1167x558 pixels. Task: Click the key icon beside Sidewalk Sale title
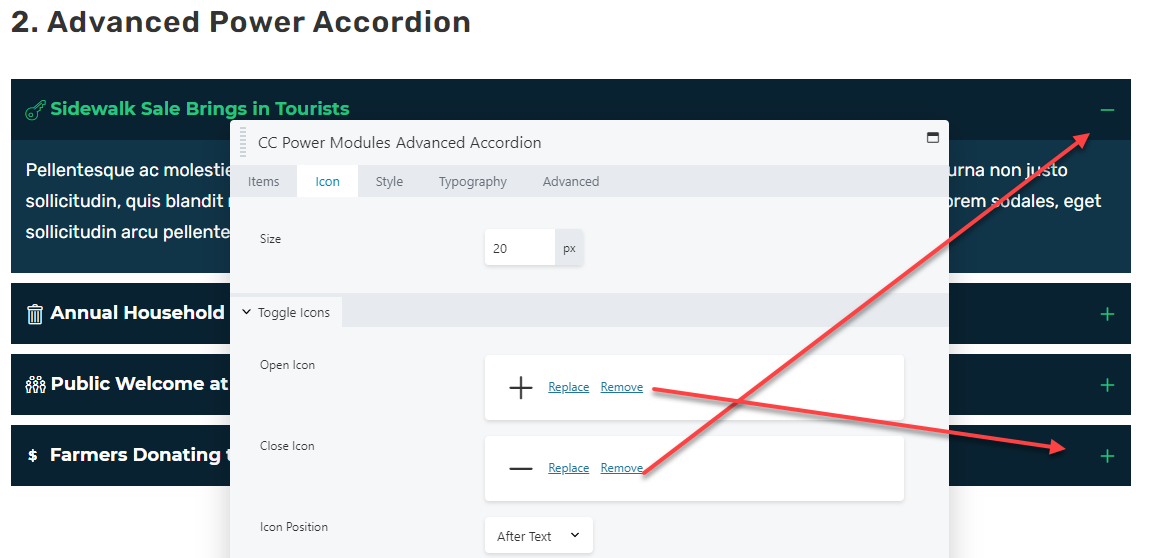tap(35, 110)
